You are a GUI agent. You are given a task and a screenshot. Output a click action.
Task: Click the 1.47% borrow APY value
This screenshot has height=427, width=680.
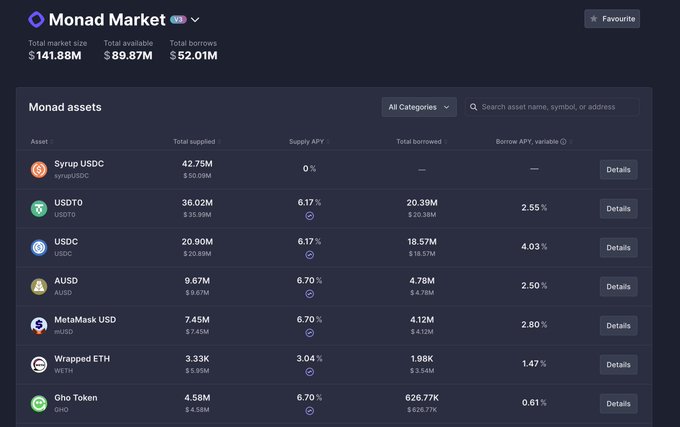click(534, 364)
